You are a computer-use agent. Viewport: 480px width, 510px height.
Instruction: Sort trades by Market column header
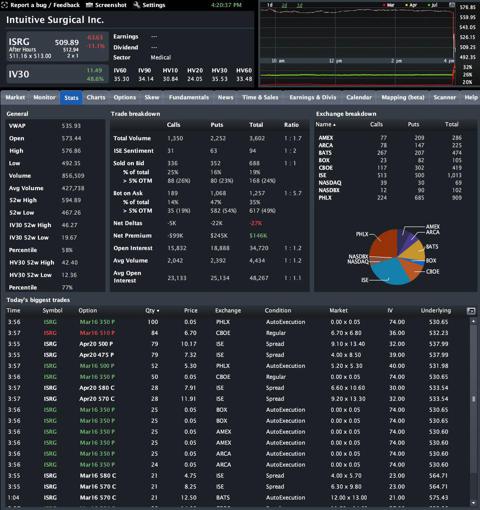pos(338,311)
